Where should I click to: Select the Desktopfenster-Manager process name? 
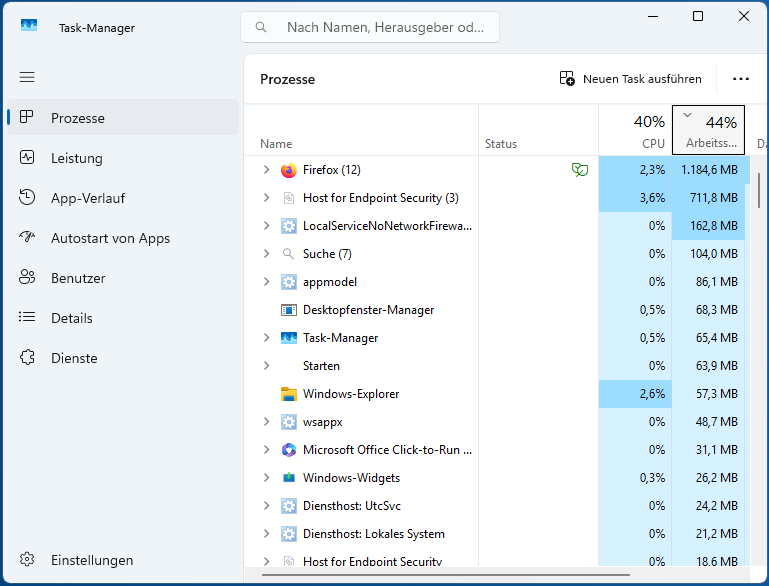tap(368, 310)
